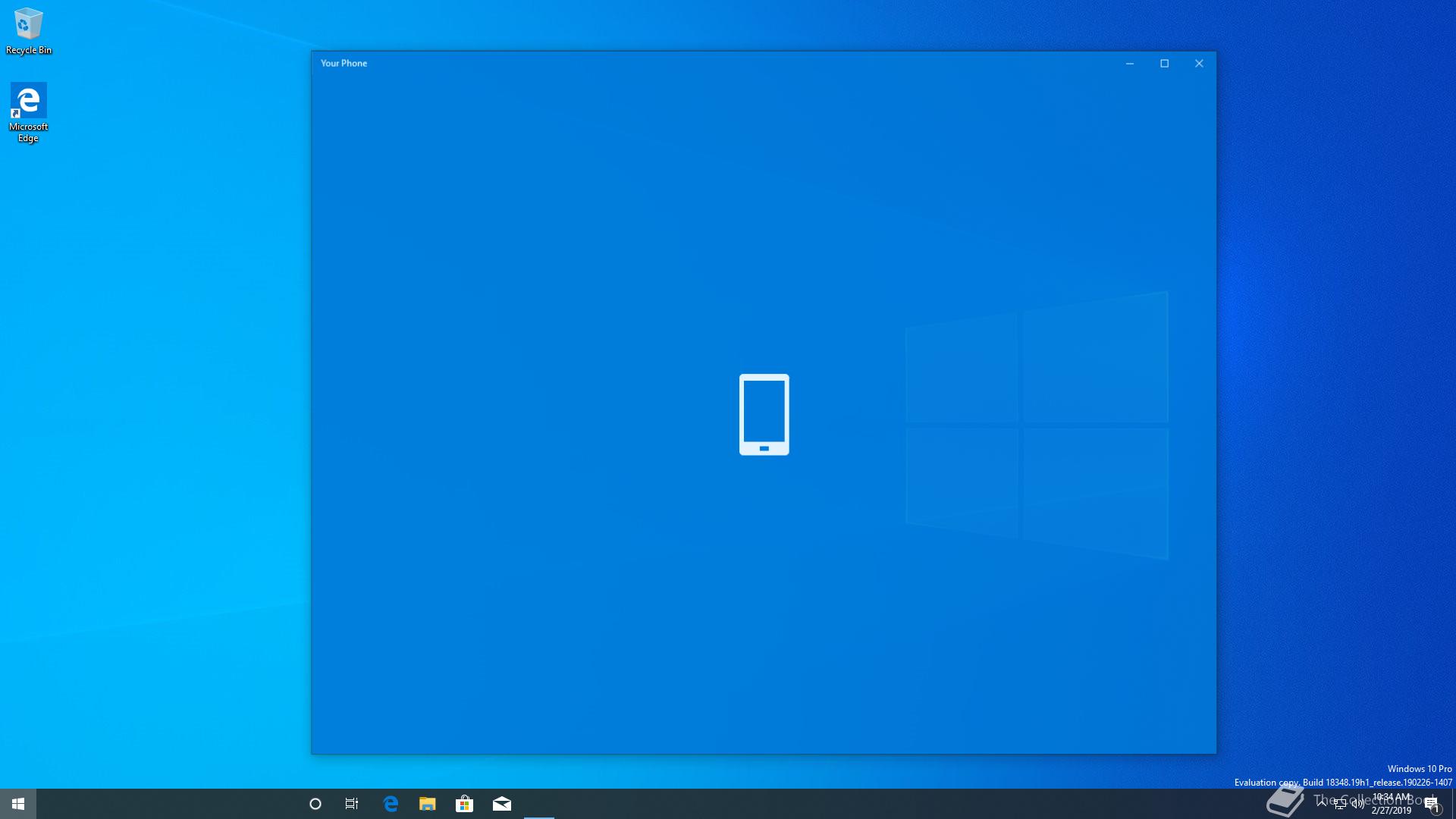Open Action Center notifications icon

pos(1432,804)
